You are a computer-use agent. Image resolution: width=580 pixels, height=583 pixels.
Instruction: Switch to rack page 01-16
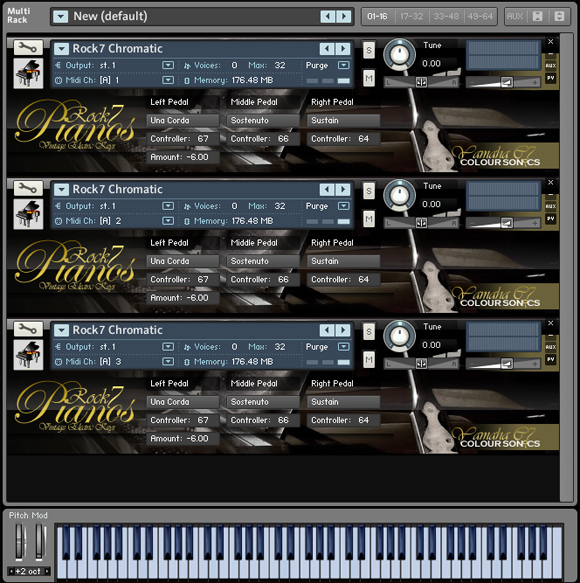[377, 16]
